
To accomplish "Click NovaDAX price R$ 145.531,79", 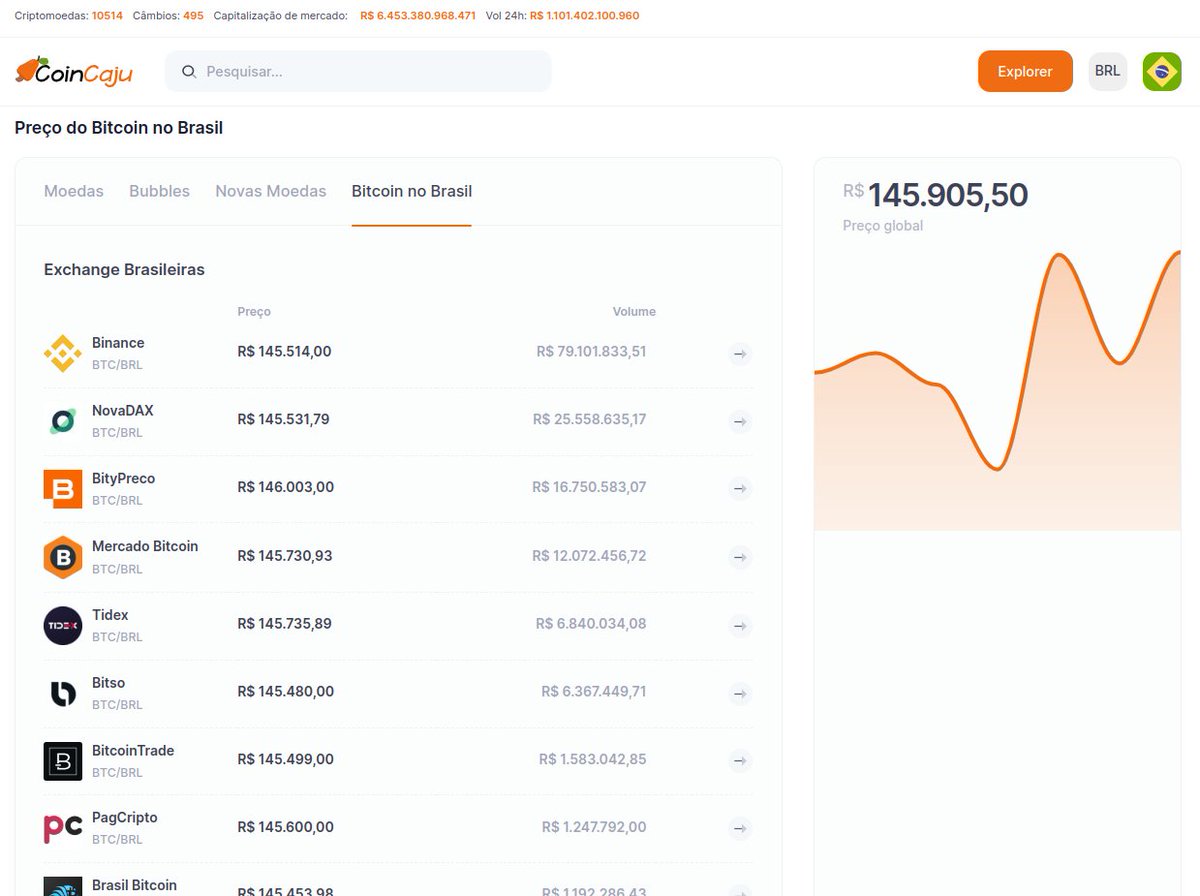I will coord(283,420).
